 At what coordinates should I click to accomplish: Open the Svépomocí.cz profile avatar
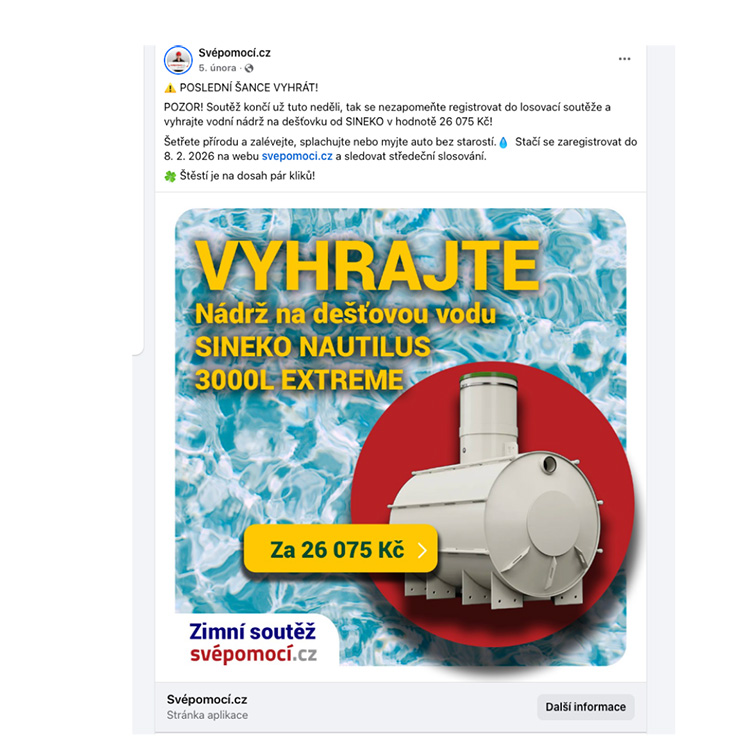coord(178,60)
